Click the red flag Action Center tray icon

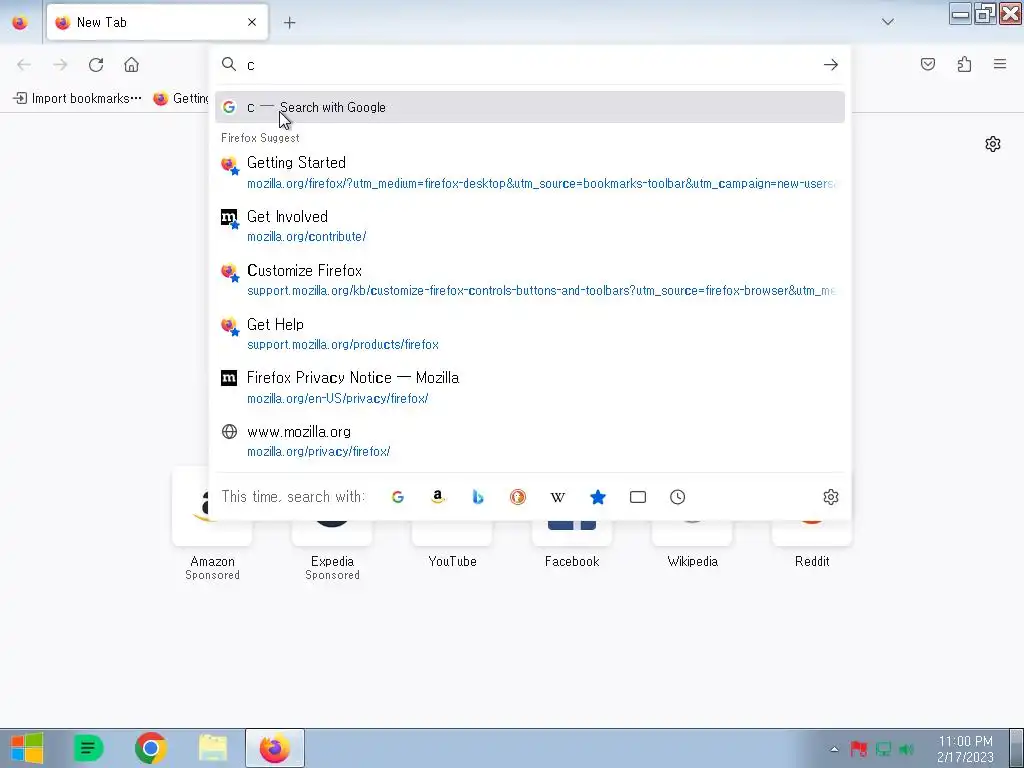point(859,748)
